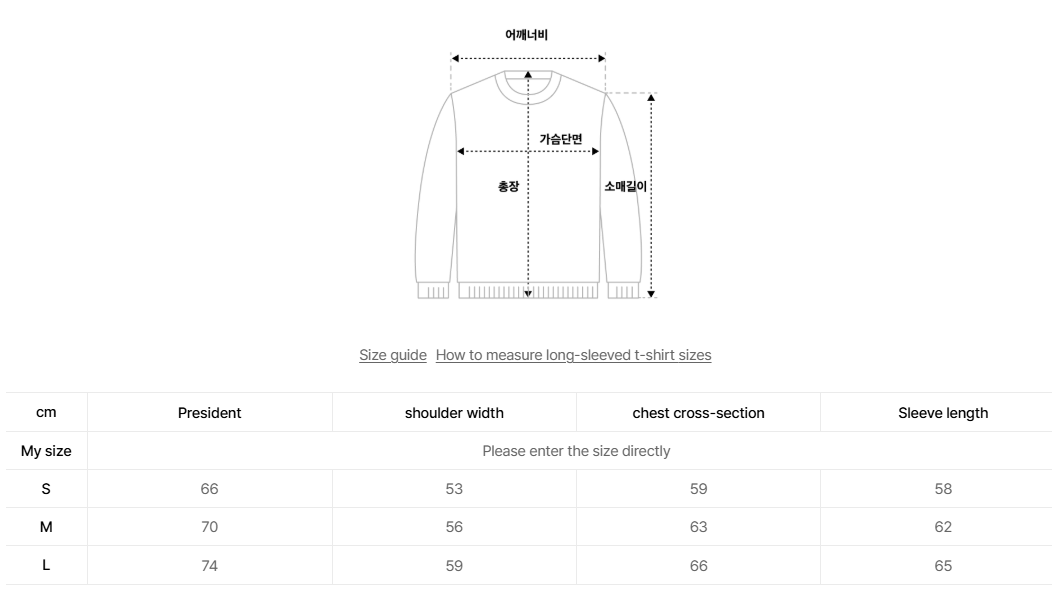This screenshot has height=592, width=1052.
Task: Open How to measure long-sleeved t-shirt sizes
Action: pyautogui.click(x=573, y=355)
